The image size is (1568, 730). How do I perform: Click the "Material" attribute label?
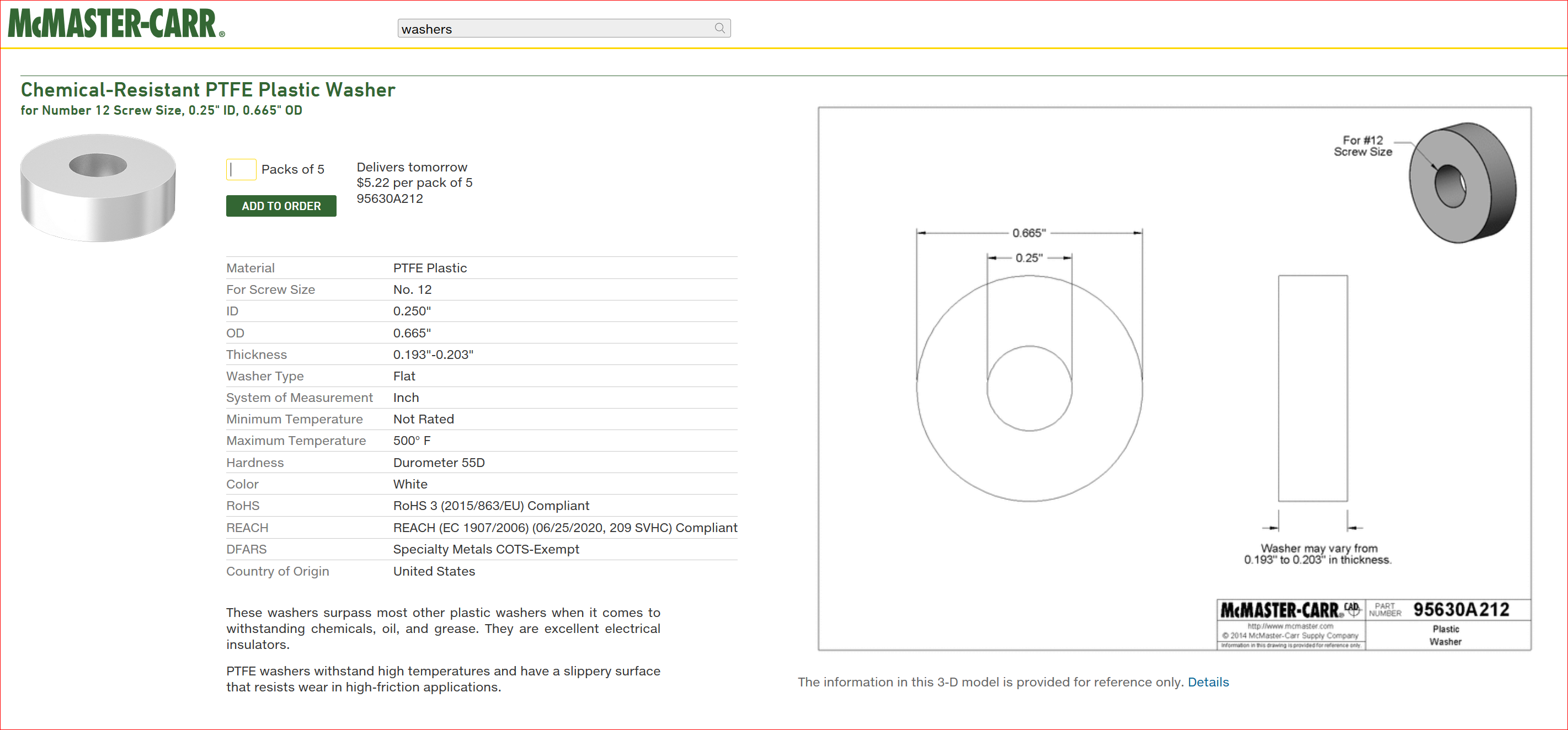click(x=250, y=267)
